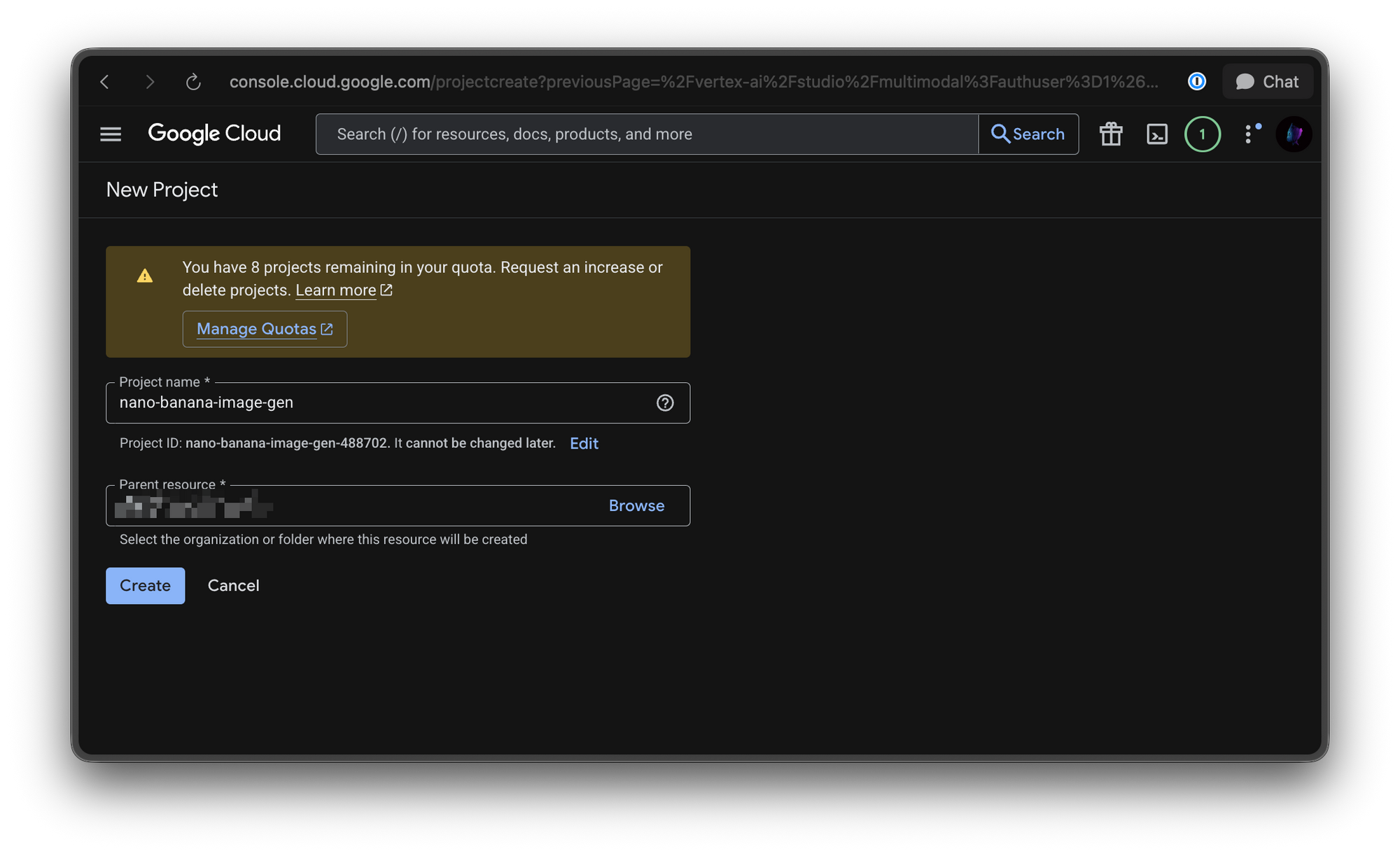Open the Learn more link
The image size is (1400, 856).
(344, 290)
